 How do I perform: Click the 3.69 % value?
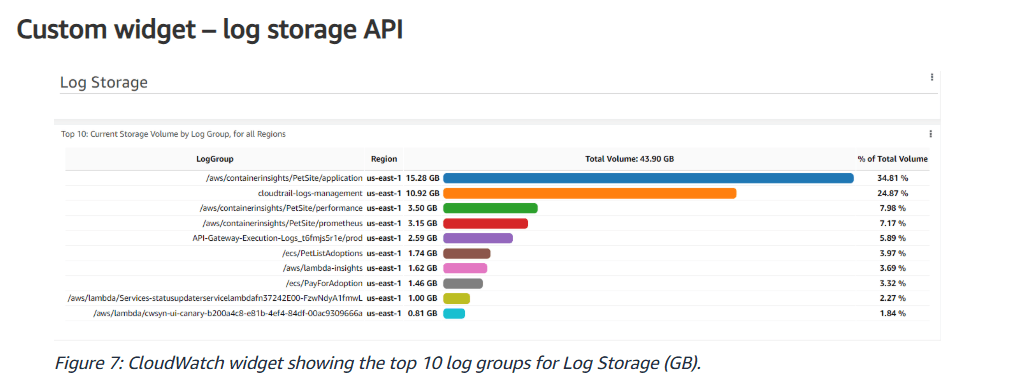point(893,268)
